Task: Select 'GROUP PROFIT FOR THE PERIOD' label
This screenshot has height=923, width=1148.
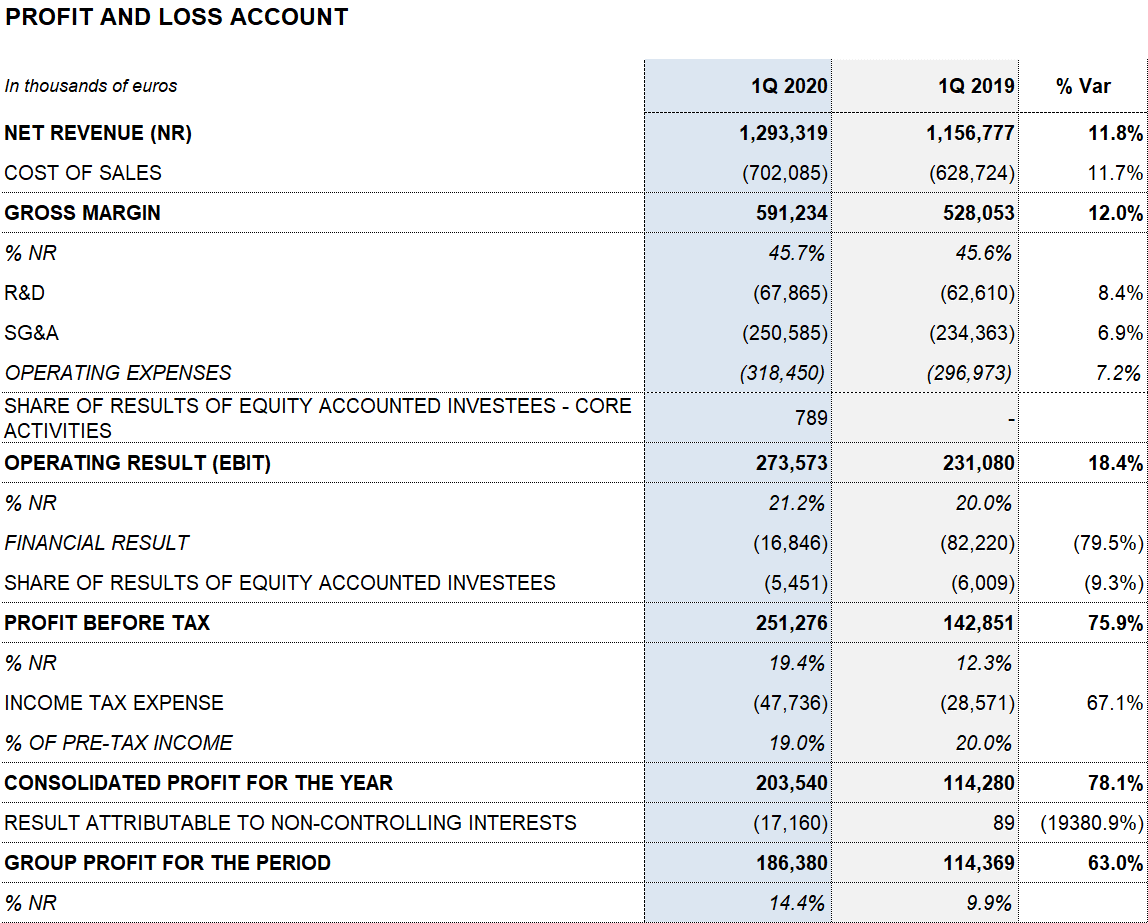Action: click(168, 863)
